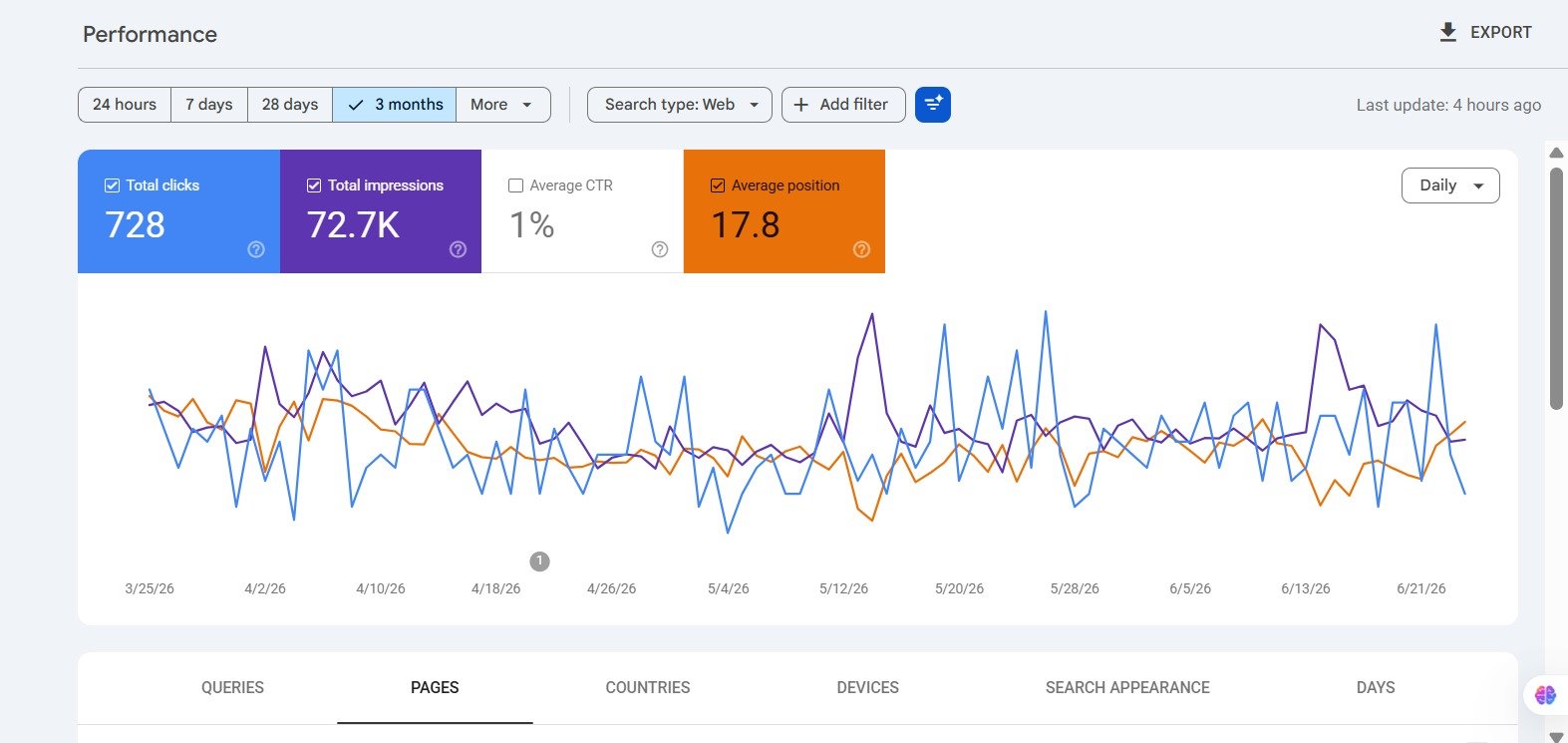Open help icon on Average position card

(x=862, y=249)
